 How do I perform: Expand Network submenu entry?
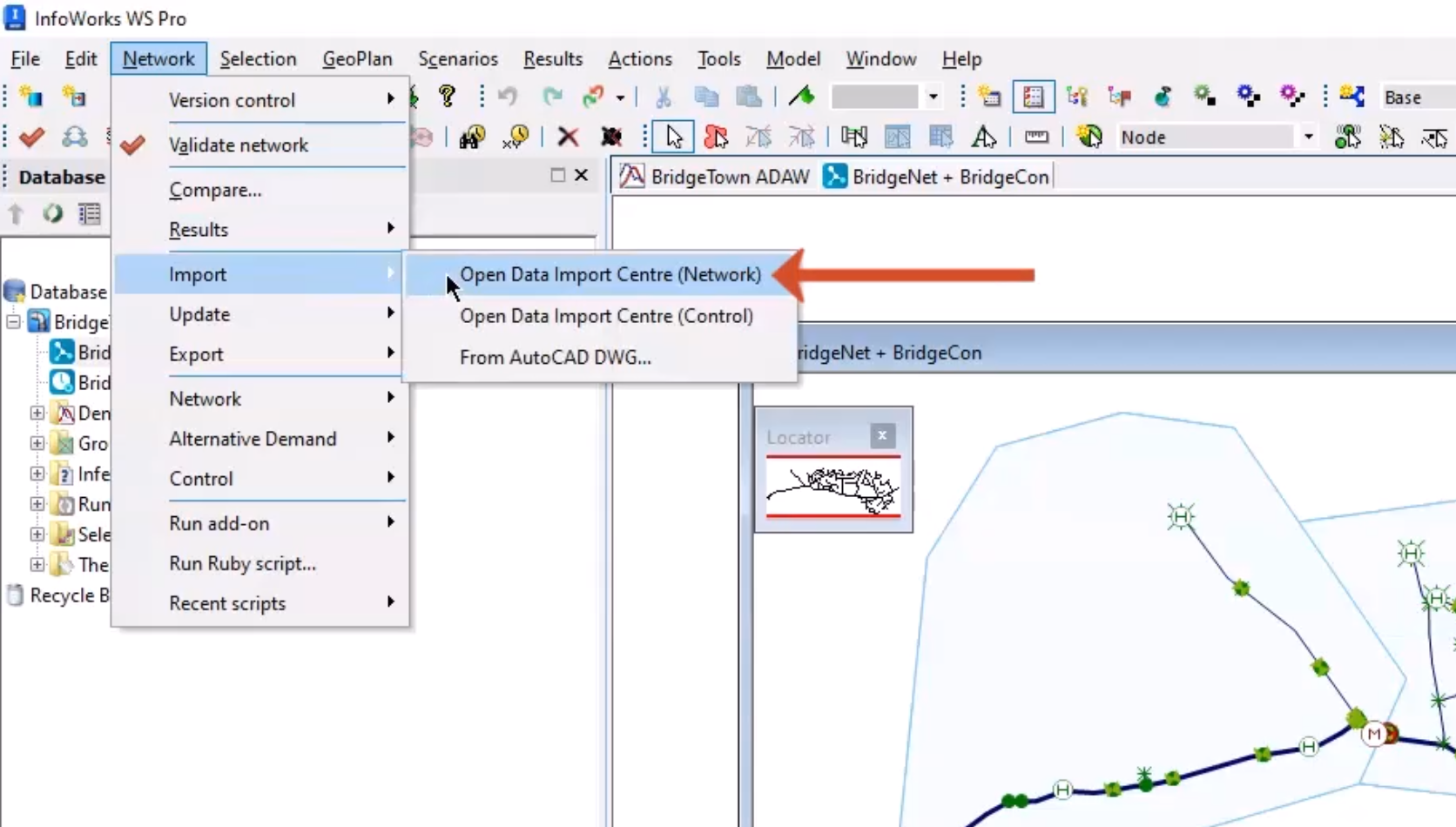(x=261, y=399)
